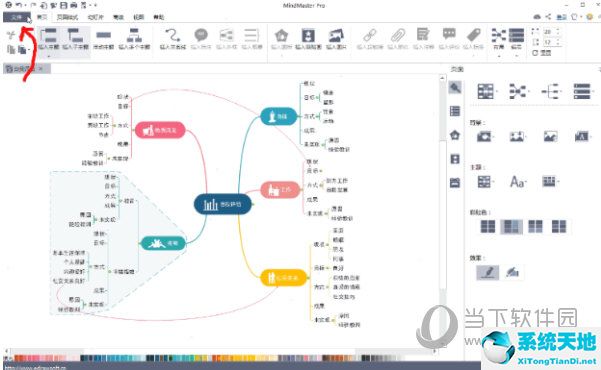Screen dimensions: 601x370
Task: Select the third rainbow color option
Action: pyautogui.click(x=535, y=227)
